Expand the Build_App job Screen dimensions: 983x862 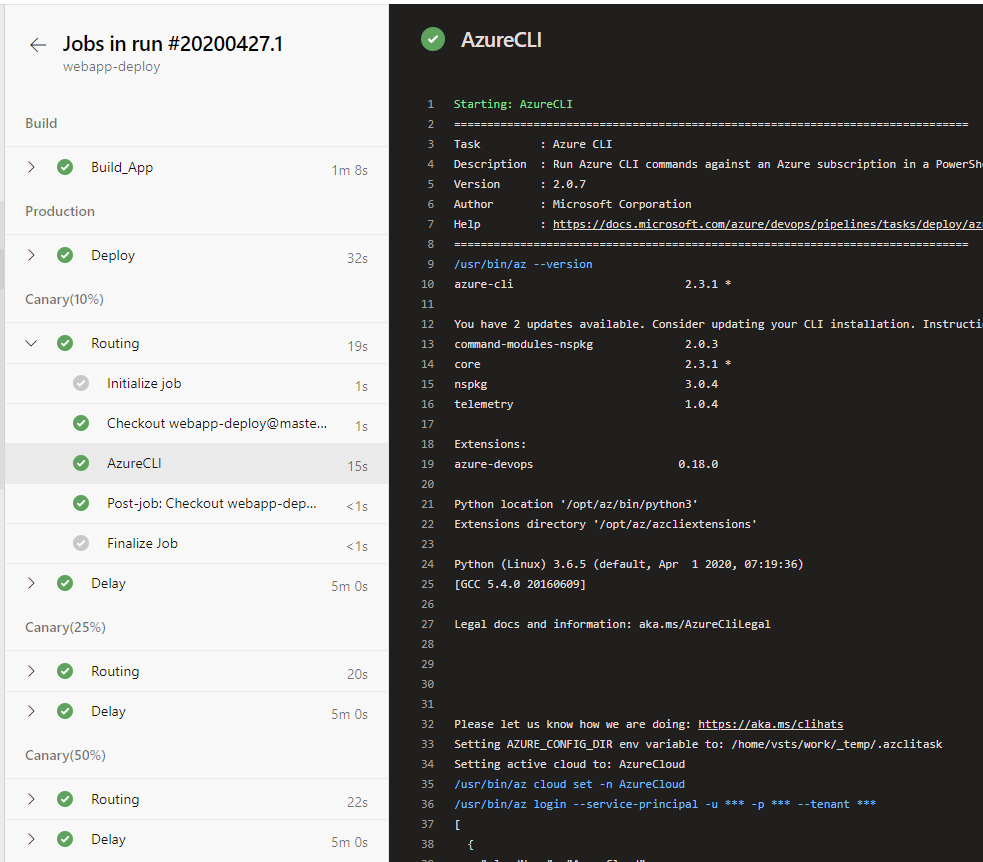click(31, 167)
